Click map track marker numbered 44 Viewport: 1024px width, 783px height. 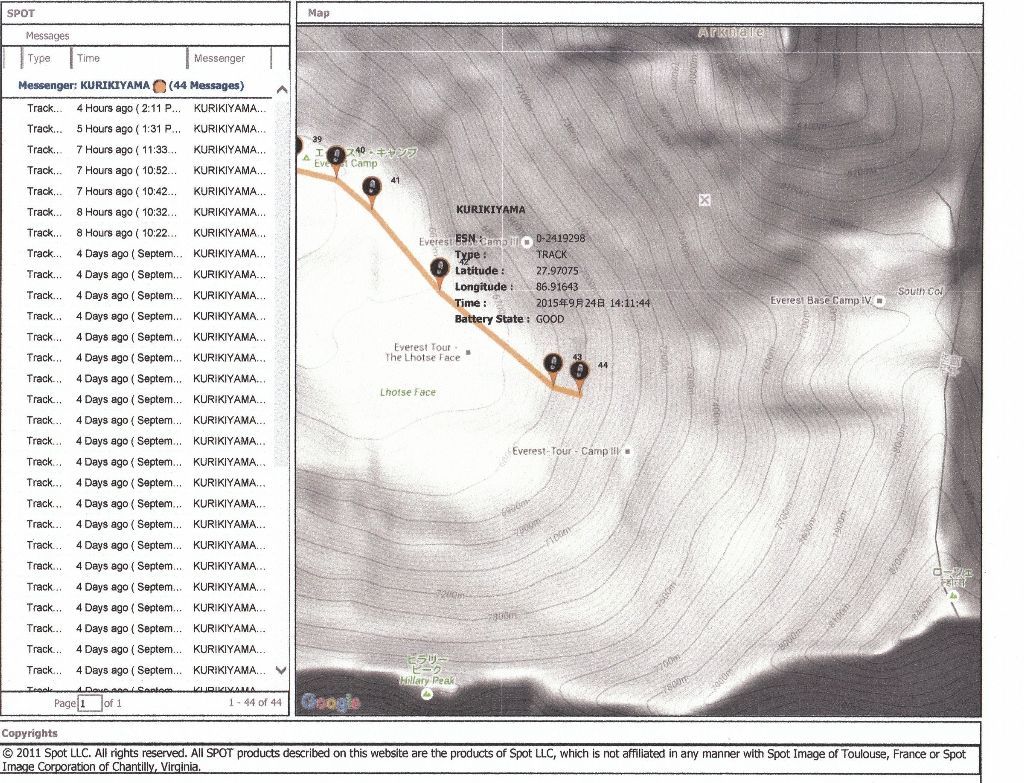coord(579,377)
